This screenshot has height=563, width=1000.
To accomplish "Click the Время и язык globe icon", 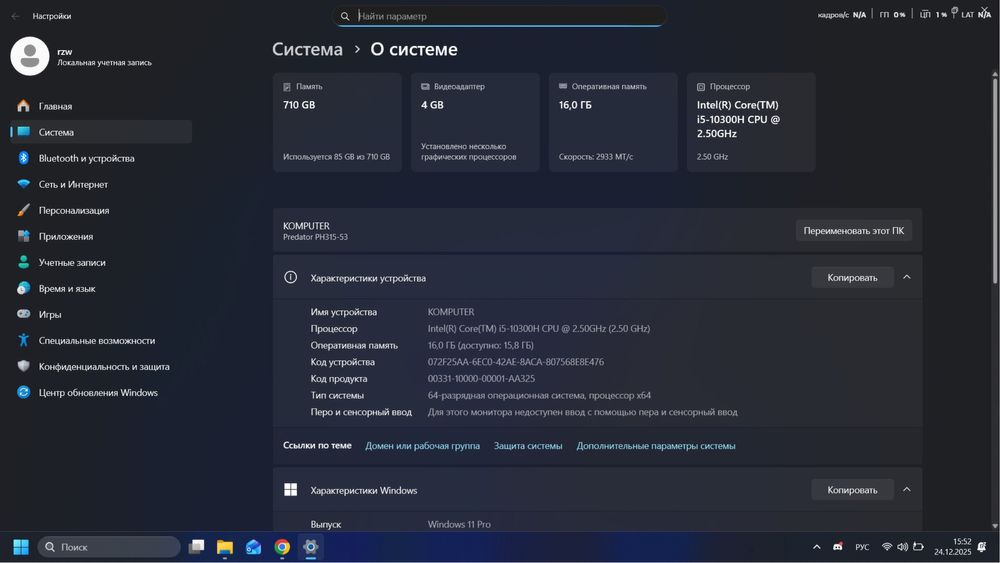I will (24, 288).
